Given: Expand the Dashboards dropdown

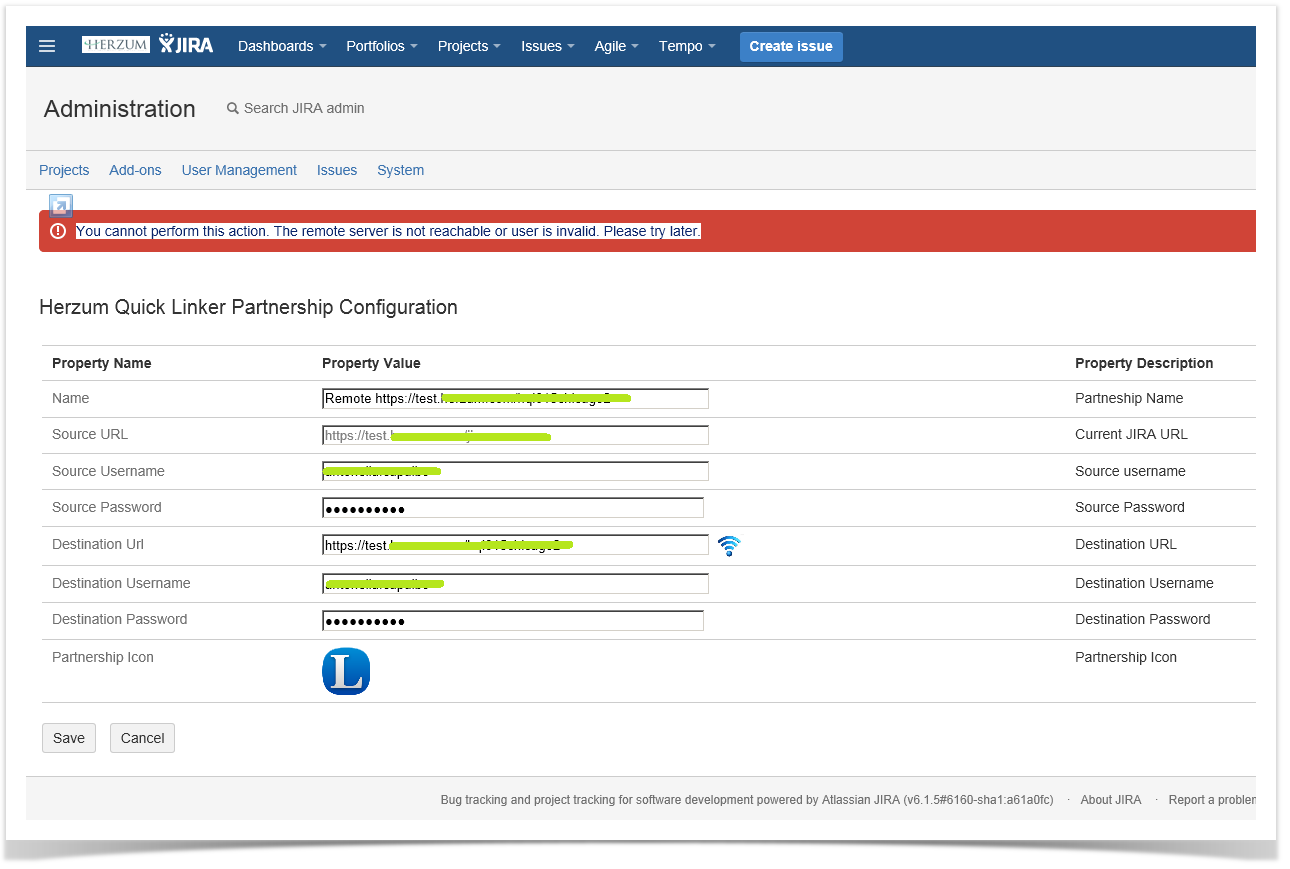Looking at the screenshot, I should (282, 46).
